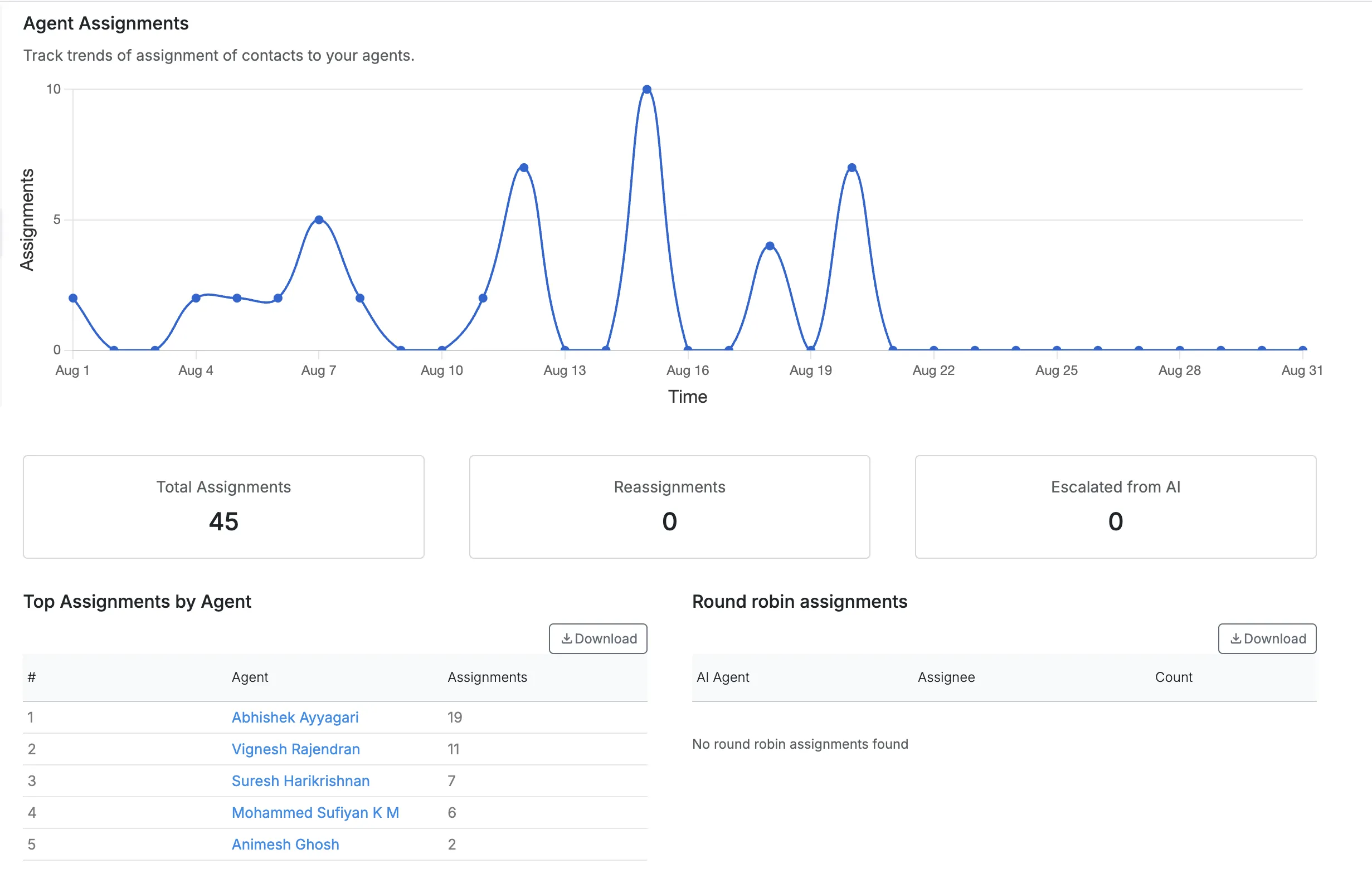Open Suresh Harikrishnan agent link
The width and height of the screenshot is (1372, 888).
300,781
